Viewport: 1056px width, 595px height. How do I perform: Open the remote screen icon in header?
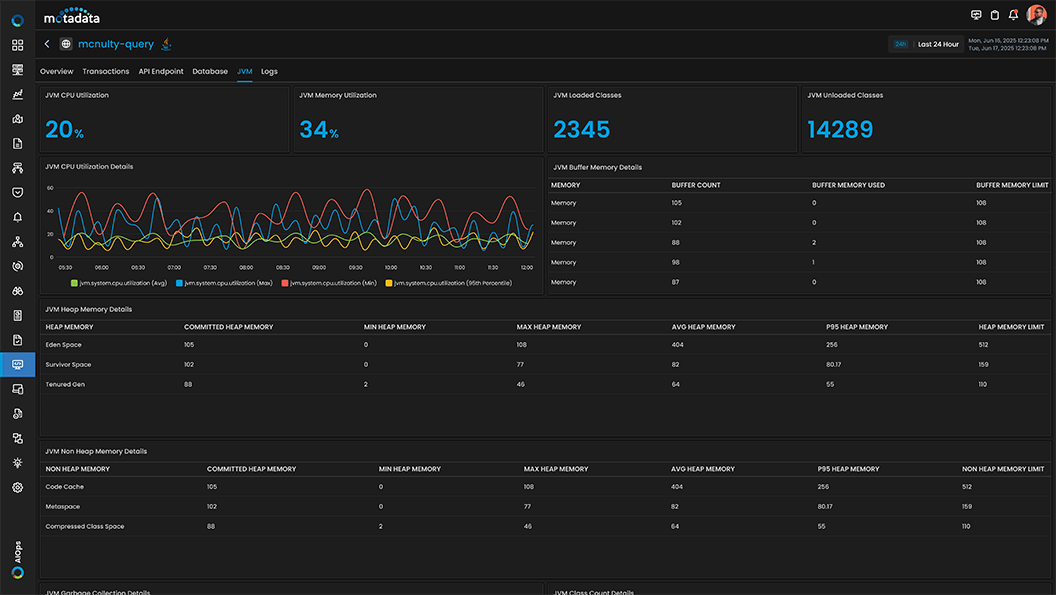pos(976,15)
